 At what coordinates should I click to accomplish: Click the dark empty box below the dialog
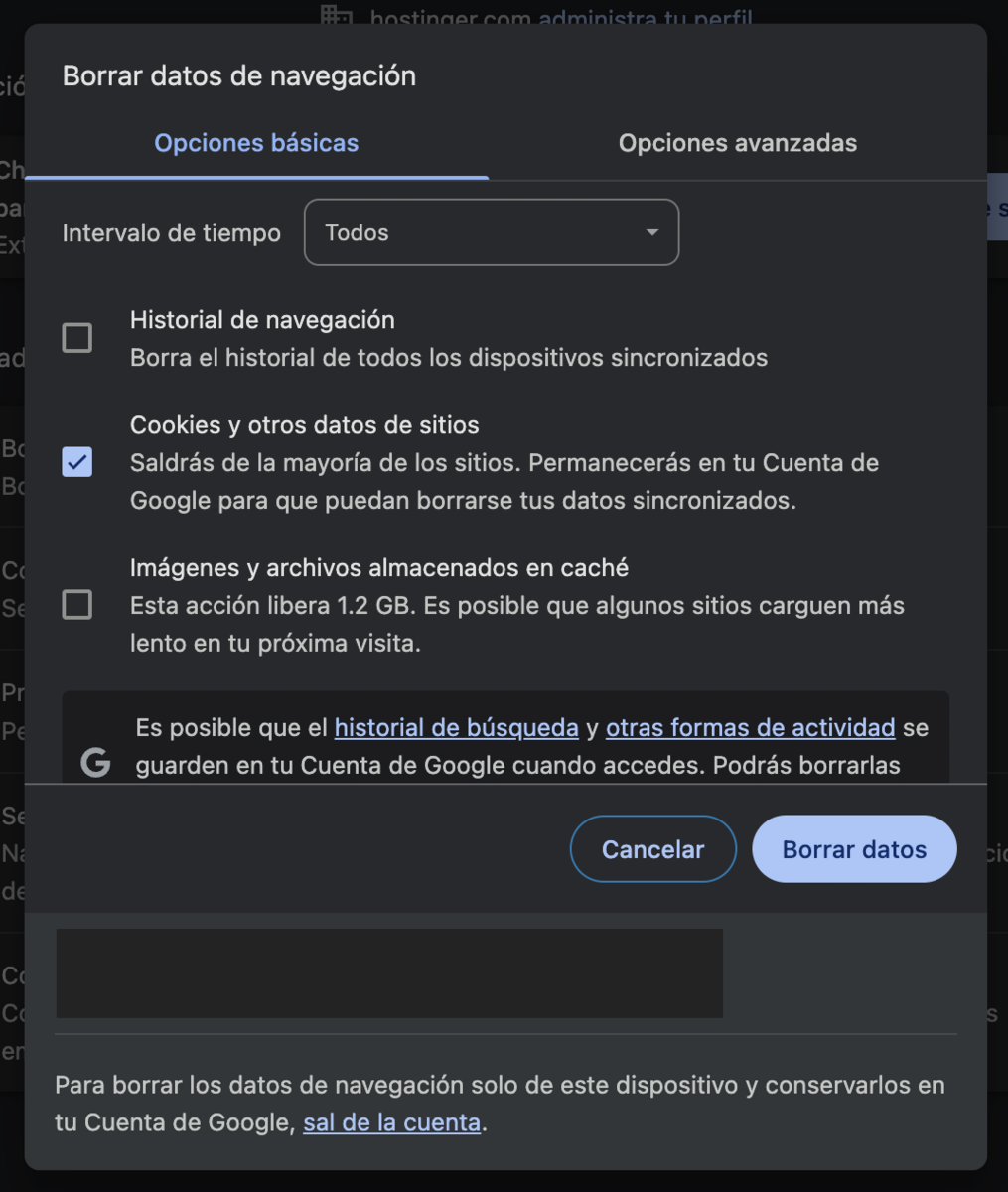(x=389, y=972)
